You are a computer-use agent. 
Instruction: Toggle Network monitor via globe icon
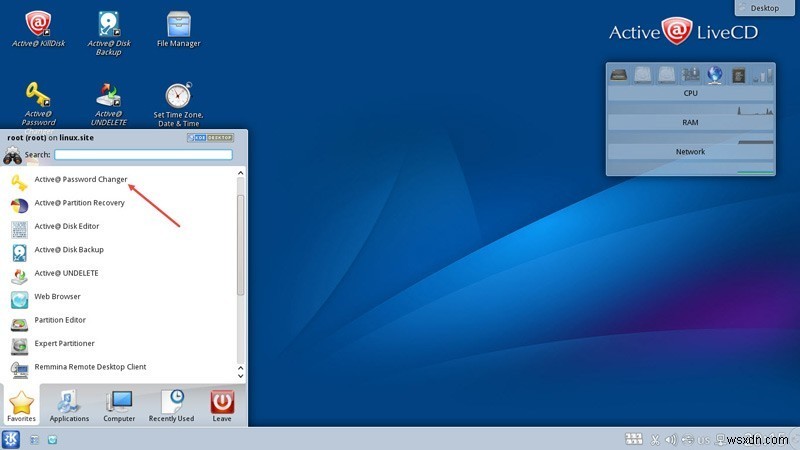pyautogui.click(x=715, y=75)
